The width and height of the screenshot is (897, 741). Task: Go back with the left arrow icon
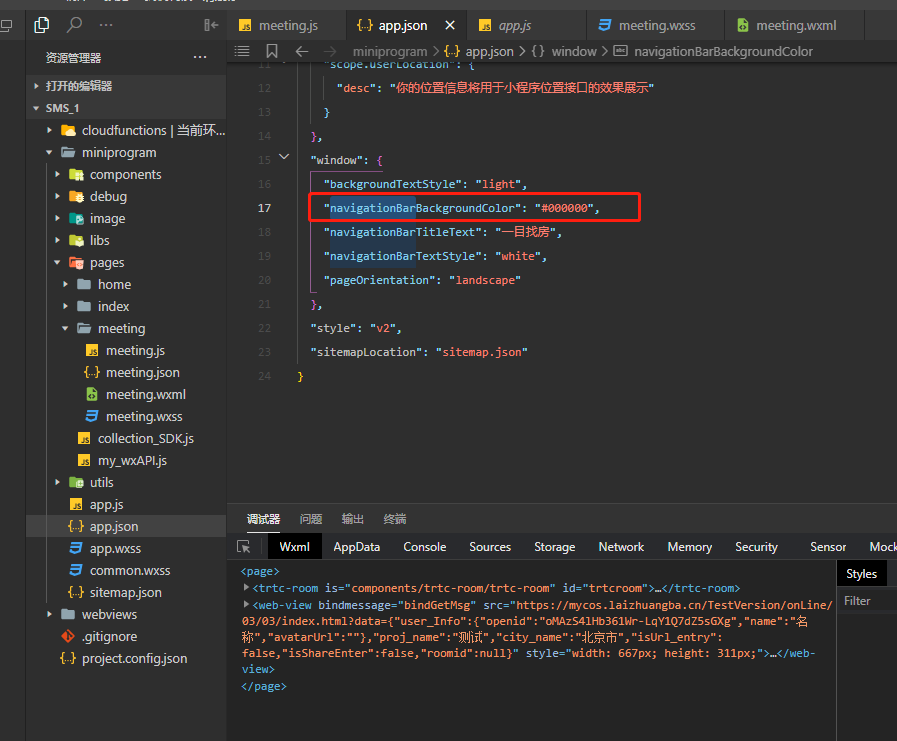click(301, 51)
